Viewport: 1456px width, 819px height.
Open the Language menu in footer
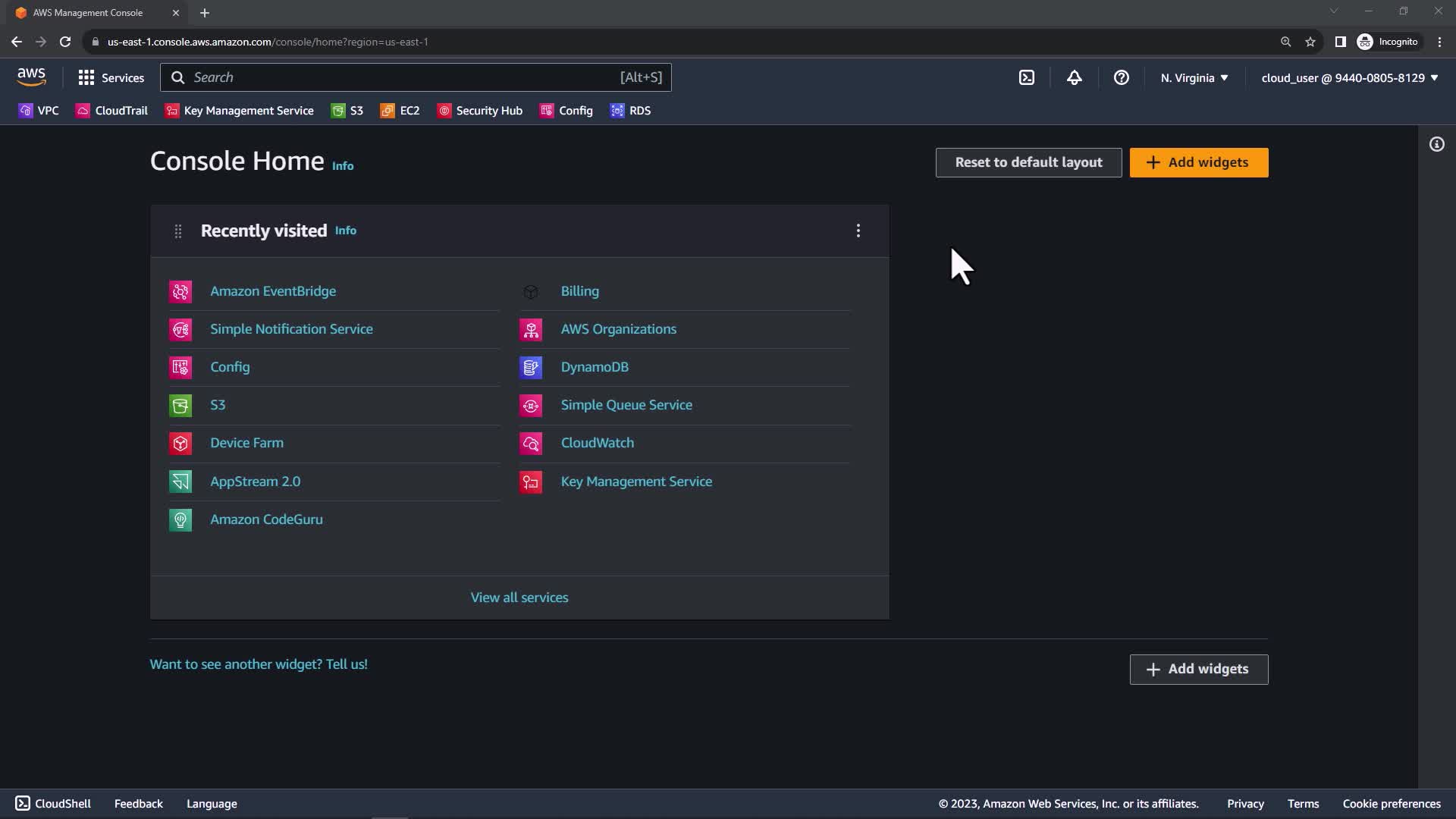coord(212,804)
